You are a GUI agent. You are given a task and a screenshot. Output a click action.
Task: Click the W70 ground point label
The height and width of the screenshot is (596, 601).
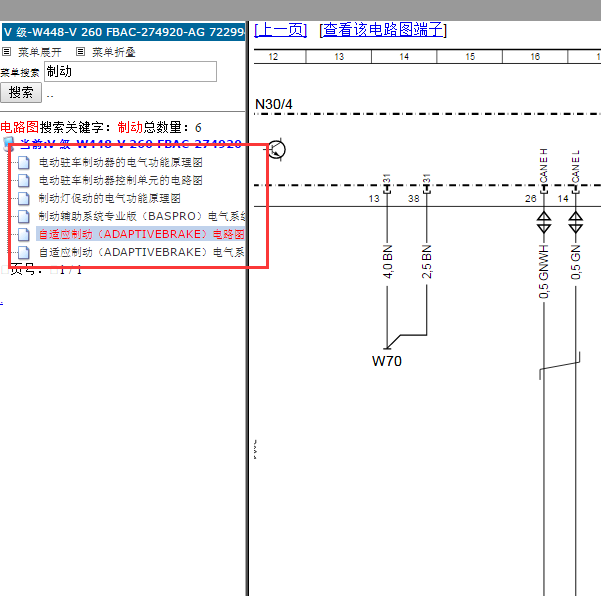pyautogui.click(x=387, y=361)
